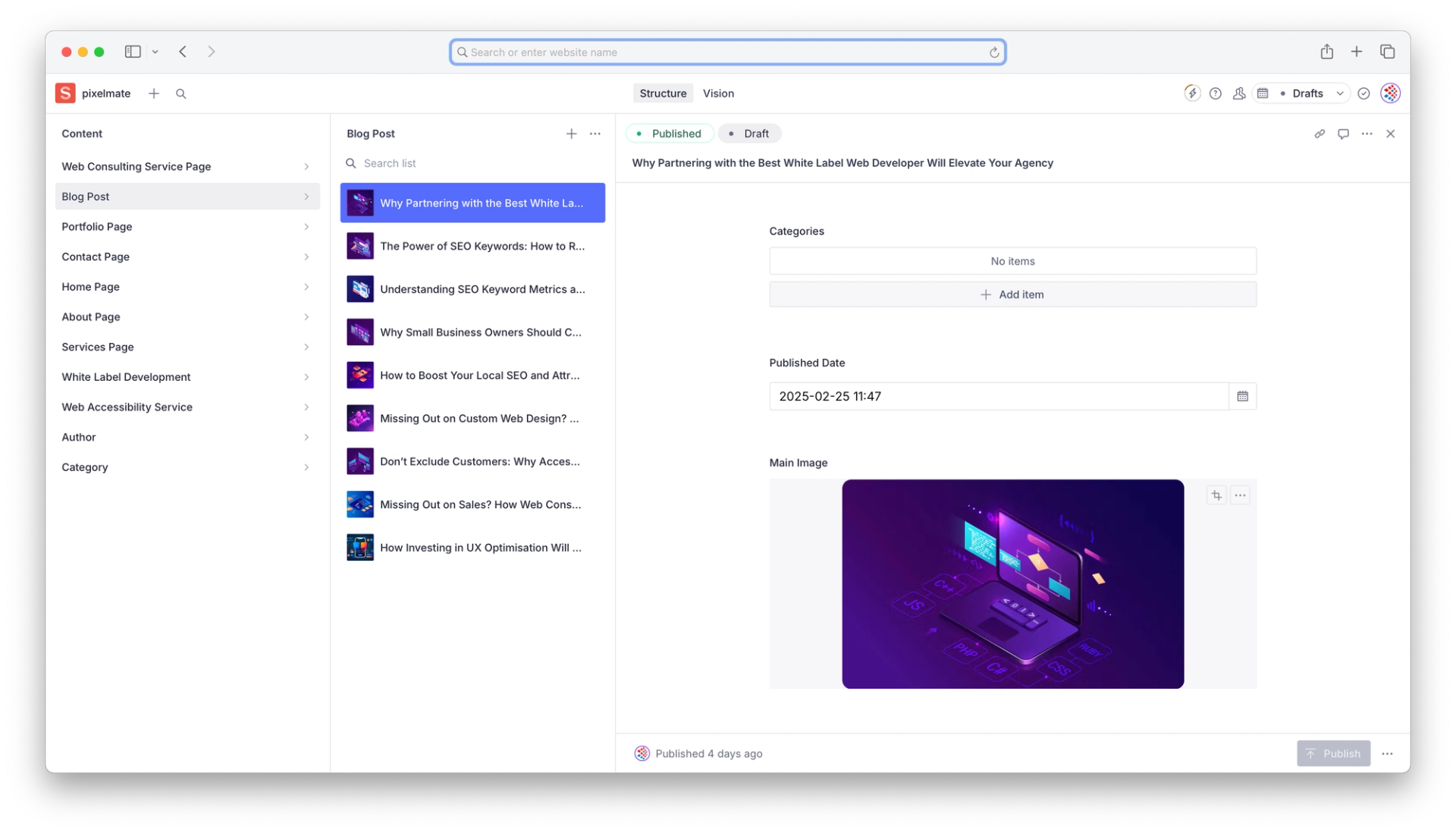This screenshot has height=833, width=1456.
Task: Open Main Image options ellipsis menu
Action: click(x=1240, y=495)
